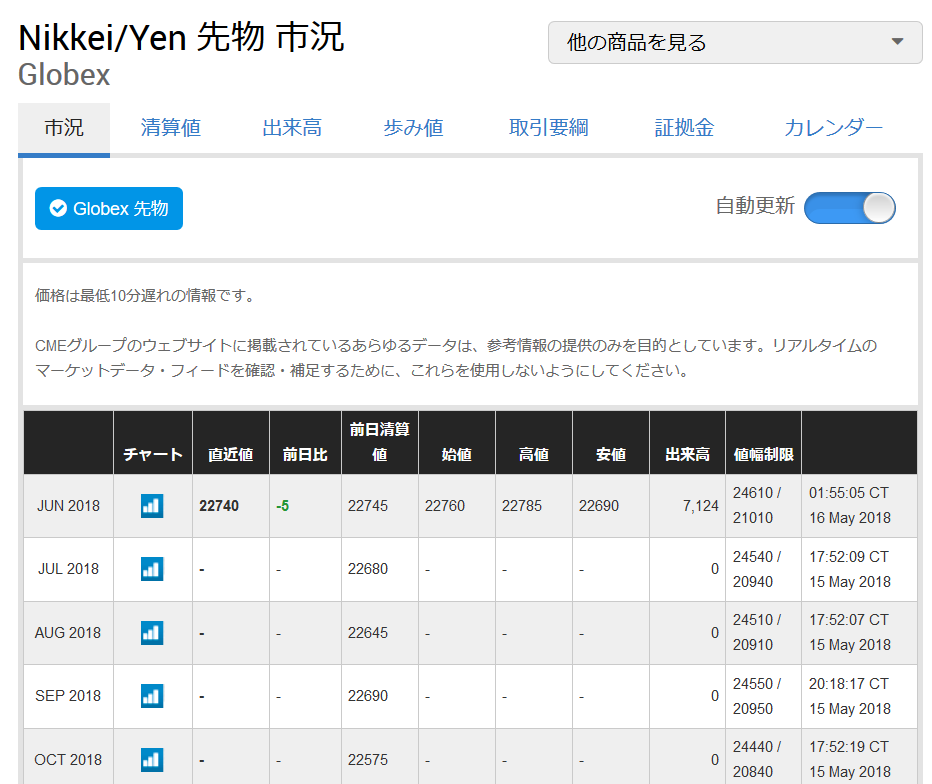
Task: Click the JUL 2018 prior settle 22680
Action: tap(368, 569)
